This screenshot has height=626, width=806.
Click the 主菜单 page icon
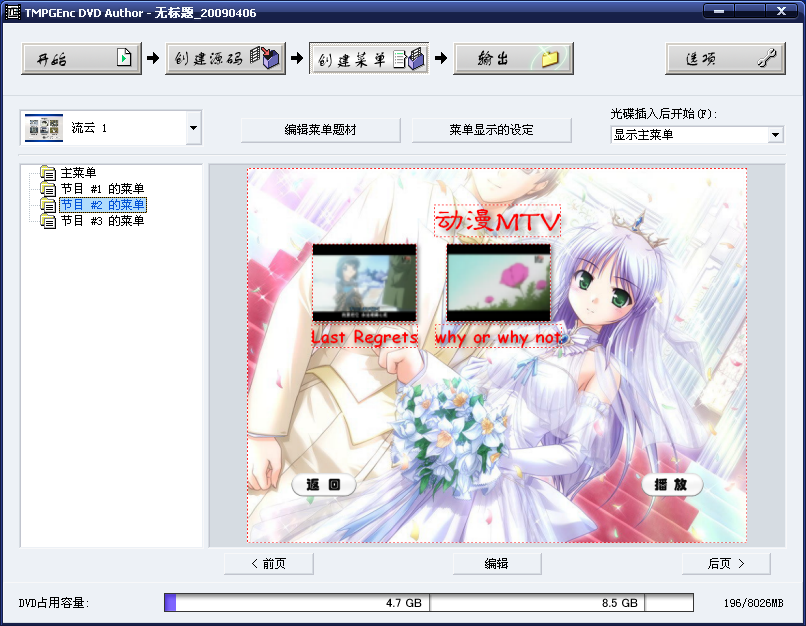pos(48,173)
